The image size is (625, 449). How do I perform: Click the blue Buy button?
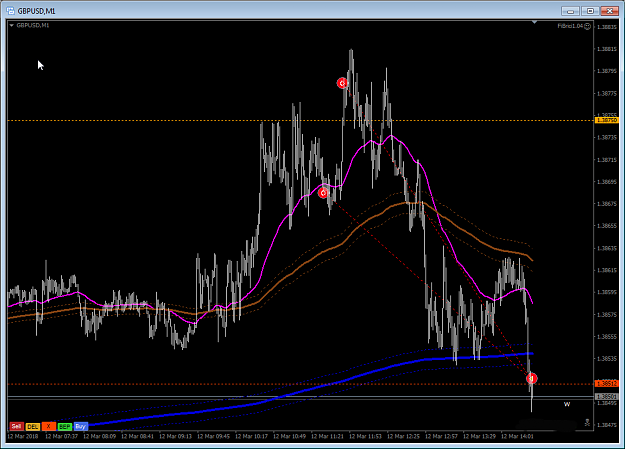coord(81,426)
